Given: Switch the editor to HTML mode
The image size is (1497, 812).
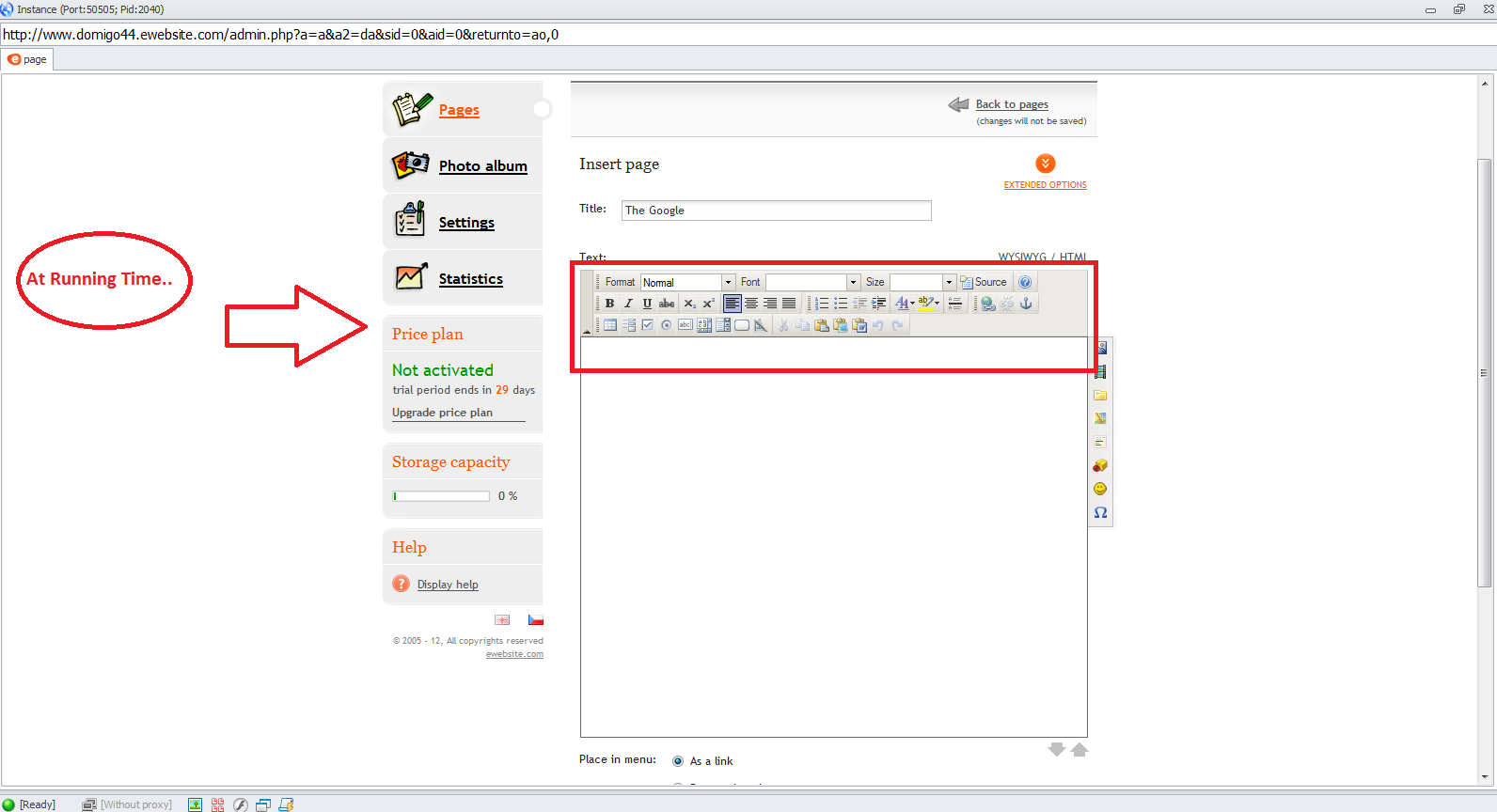Looking at the screenshot, I should coord(1073,257).
